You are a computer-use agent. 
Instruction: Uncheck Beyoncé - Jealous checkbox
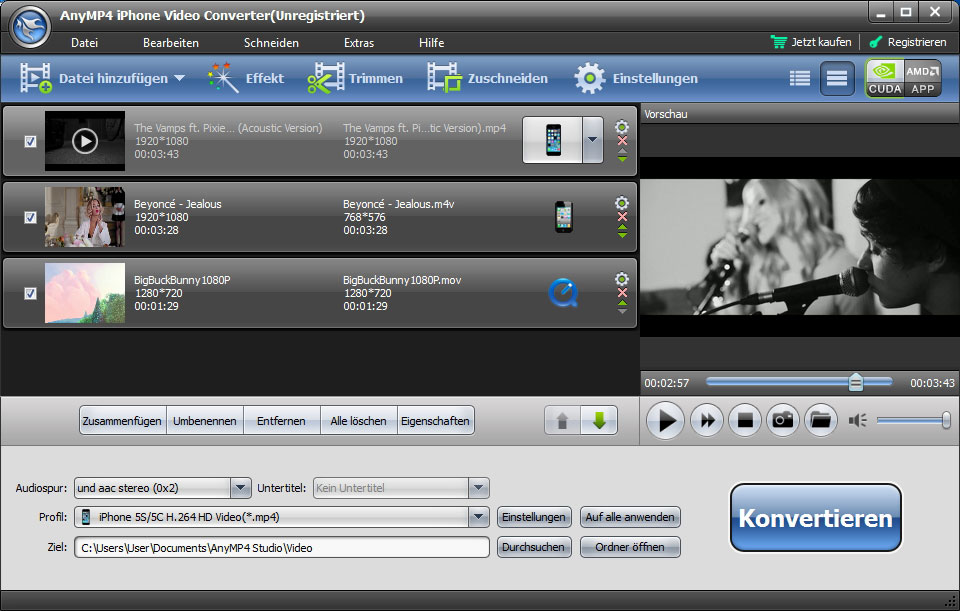pos(30,217)
